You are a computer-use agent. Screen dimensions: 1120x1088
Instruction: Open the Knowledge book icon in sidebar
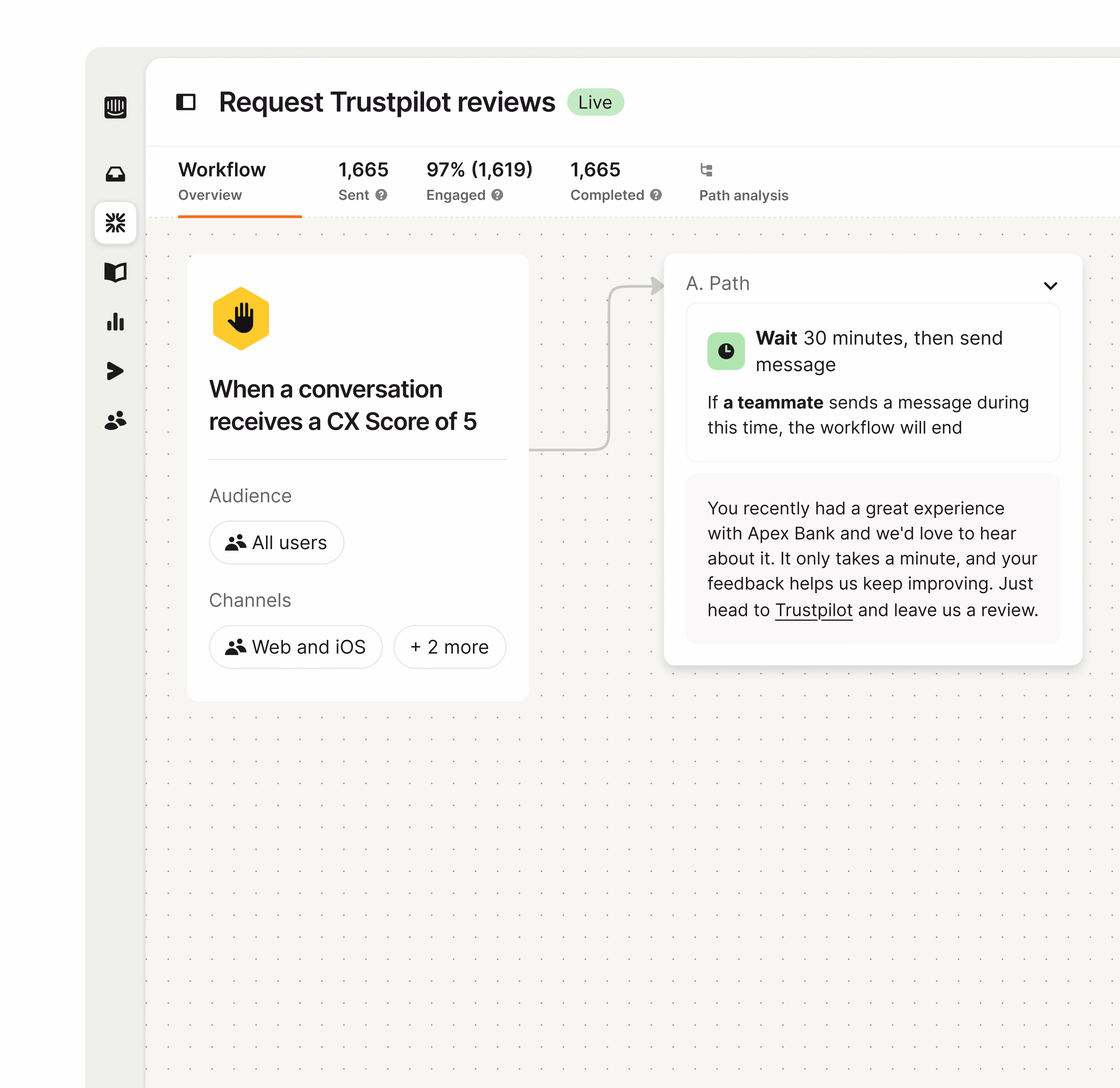click(115, 272)
